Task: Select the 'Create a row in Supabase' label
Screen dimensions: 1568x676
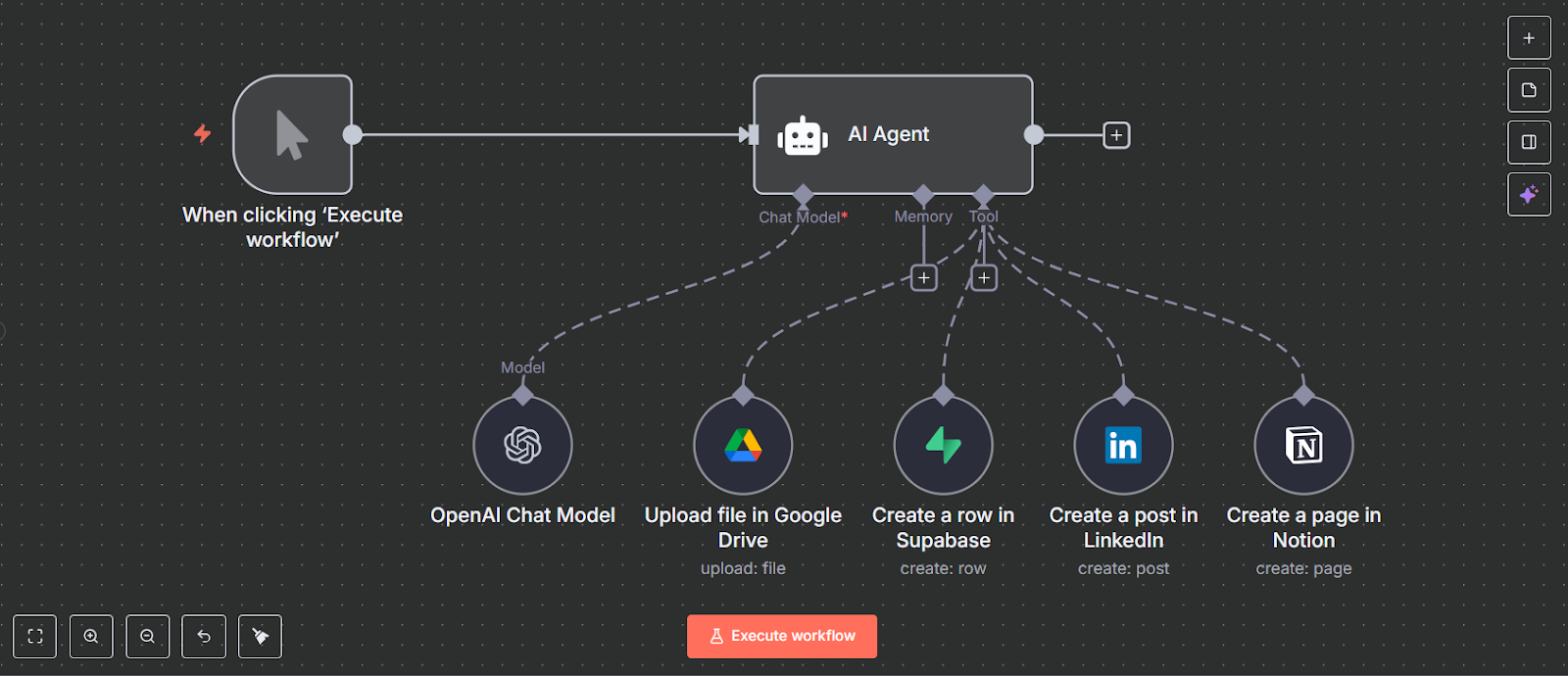Action: 943,528
